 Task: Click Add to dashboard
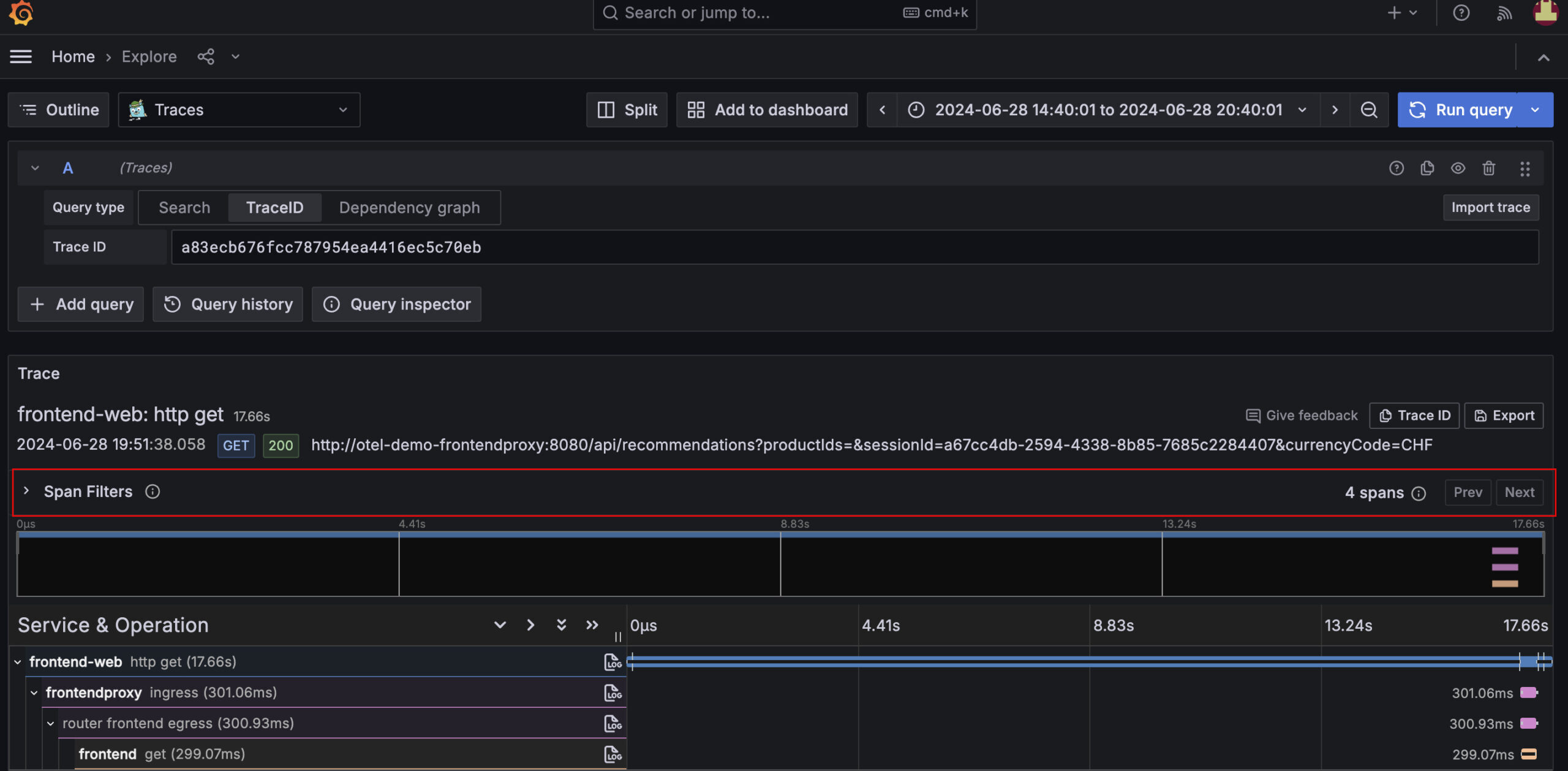tap(767, 110)
